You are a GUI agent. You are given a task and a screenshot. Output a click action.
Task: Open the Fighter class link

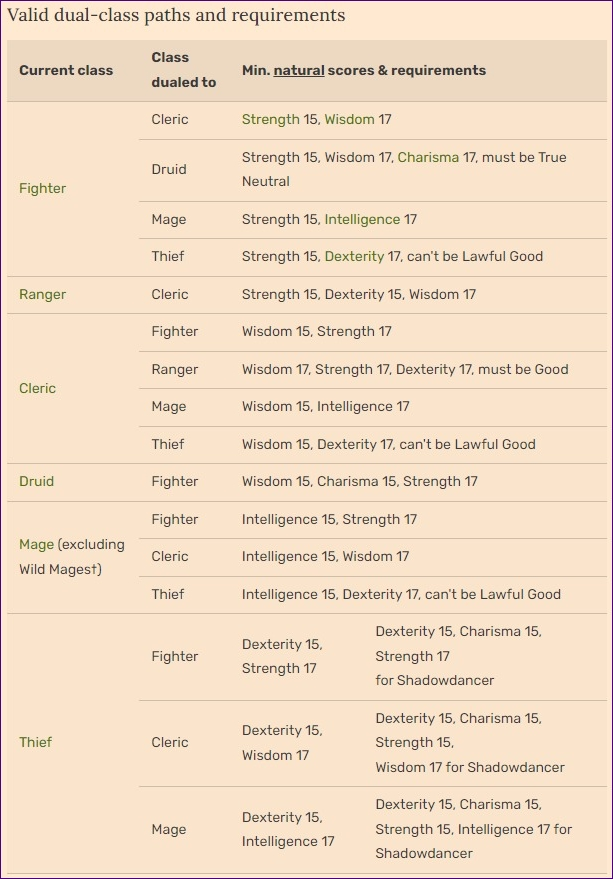pyautogui.click(x=42, y=188)
